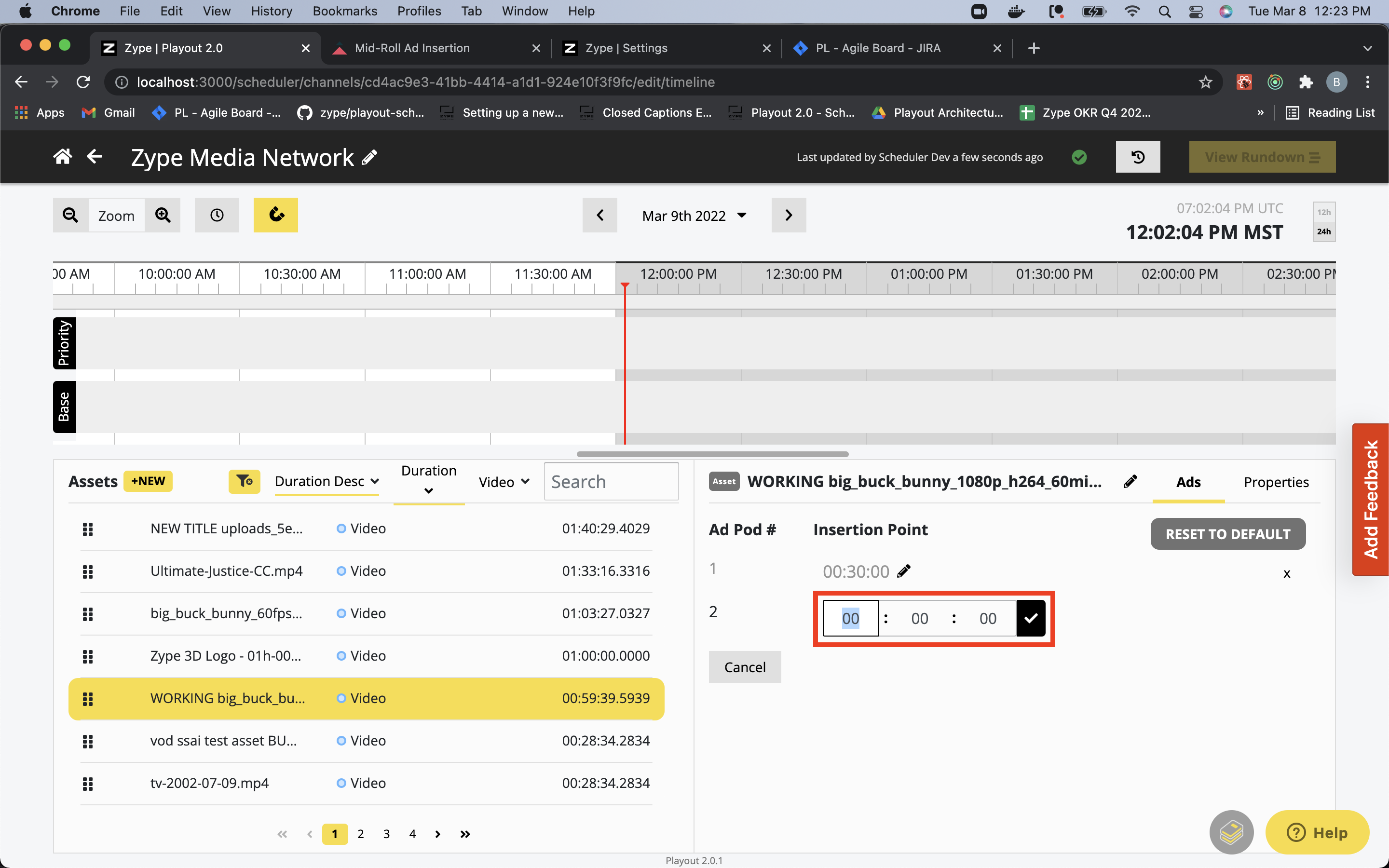Go to the previous day

click(600, 215)
